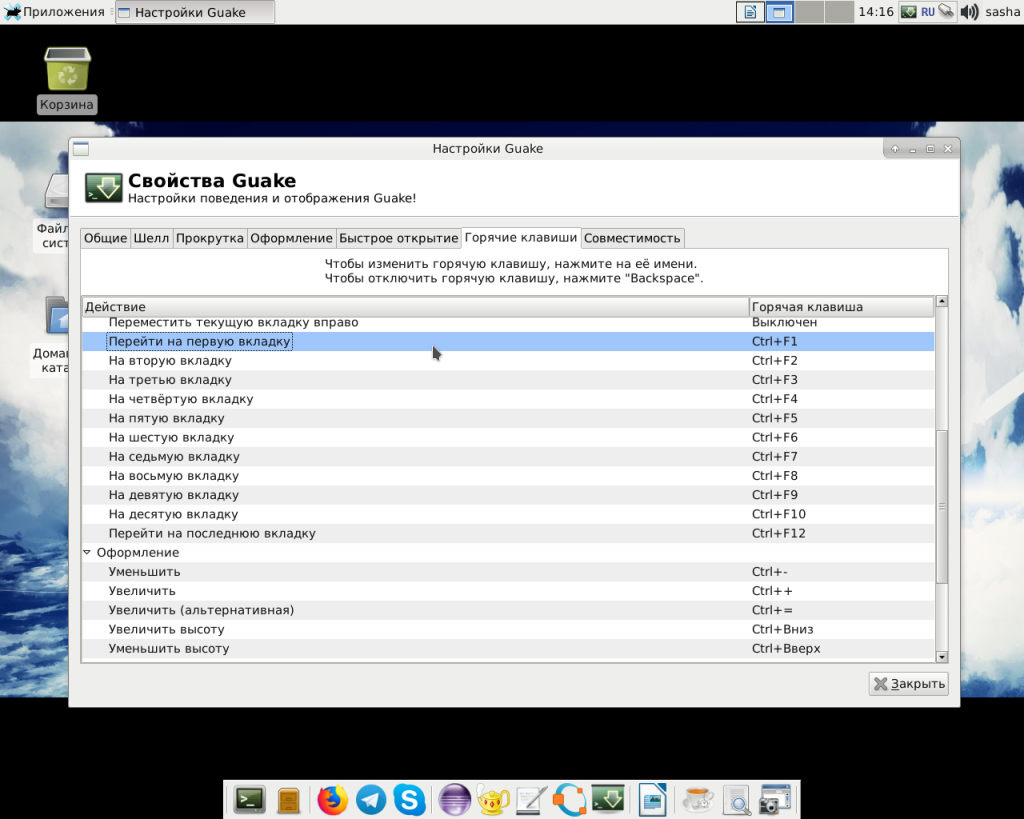Open the Оформление tab
This screenshot has width=1024, height=819.
[x=290, y=238]
